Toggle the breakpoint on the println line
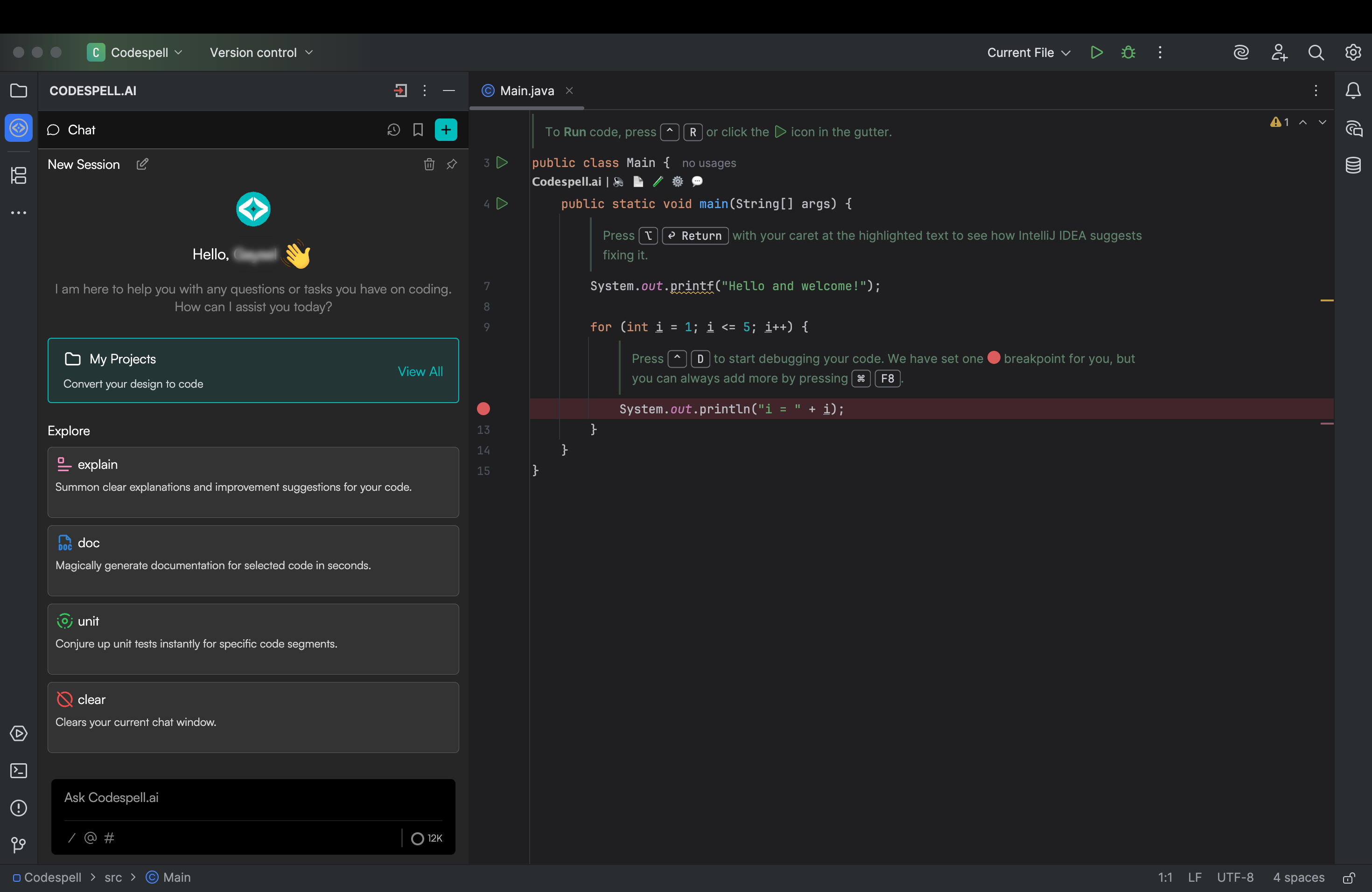This screenshot has height=892, width=1372. point(483,409)
